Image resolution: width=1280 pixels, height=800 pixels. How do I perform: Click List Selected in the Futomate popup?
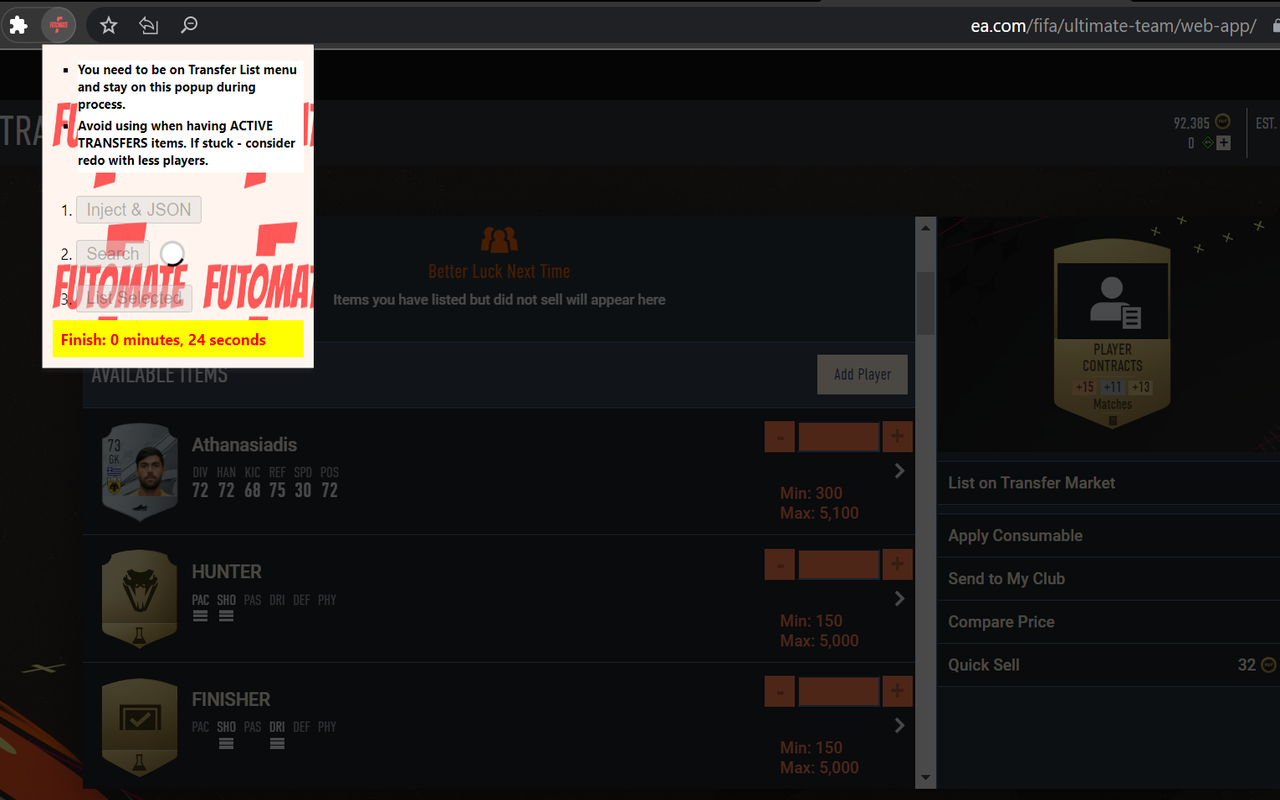(134, 298)
